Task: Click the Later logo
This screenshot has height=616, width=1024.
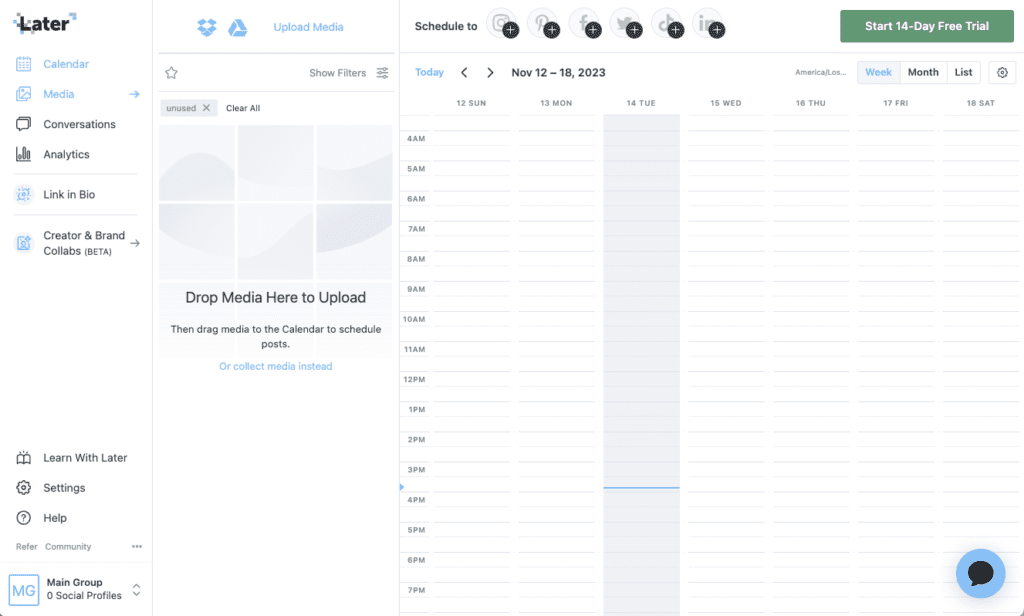Action: (x=44, y=24)
